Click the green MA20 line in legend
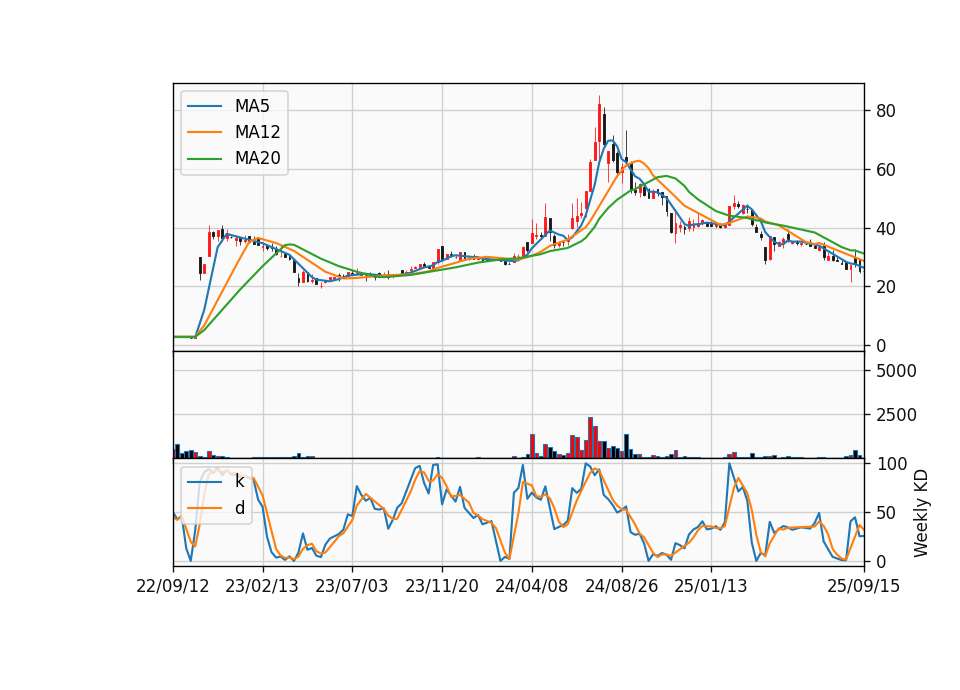Screen dimensions: 960x690 (204, 158)
